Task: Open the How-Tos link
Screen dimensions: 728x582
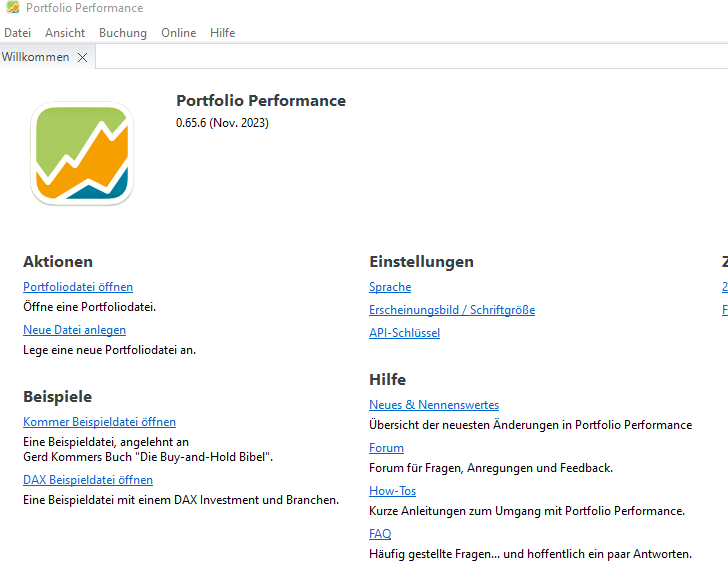Action: coord(392,491)
